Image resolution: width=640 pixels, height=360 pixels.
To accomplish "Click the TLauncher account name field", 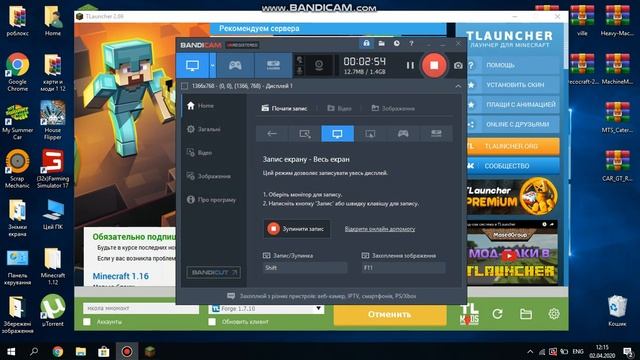I will 141,308.
